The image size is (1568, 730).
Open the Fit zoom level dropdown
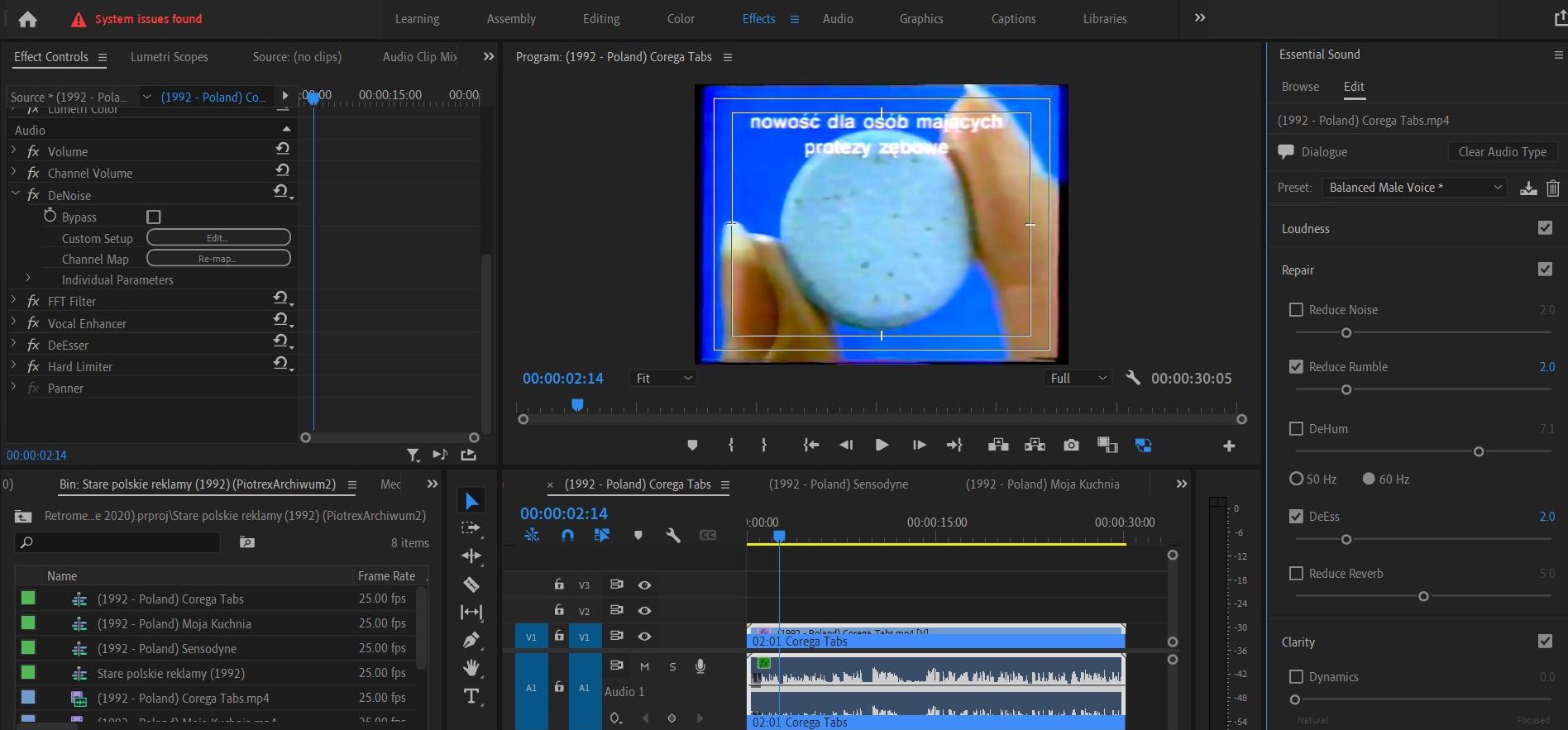663,378
